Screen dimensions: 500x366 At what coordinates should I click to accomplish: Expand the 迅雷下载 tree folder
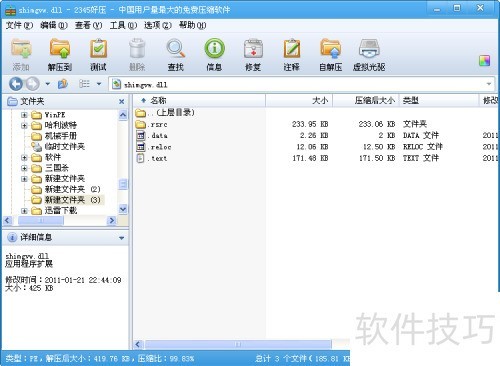tap(24, 211)
